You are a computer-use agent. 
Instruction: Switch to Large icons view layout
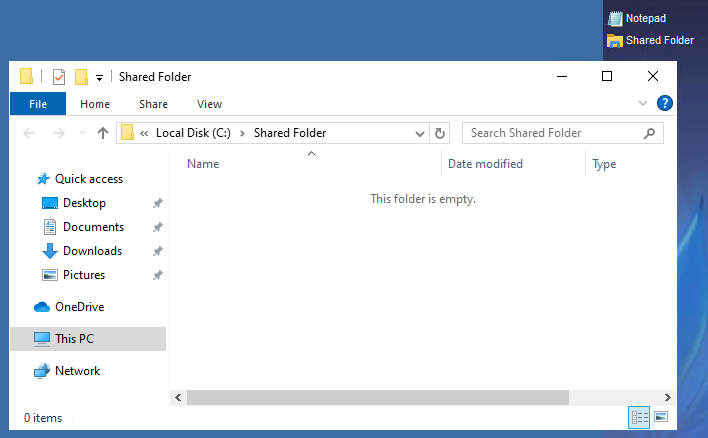click(x=660, y=417)
